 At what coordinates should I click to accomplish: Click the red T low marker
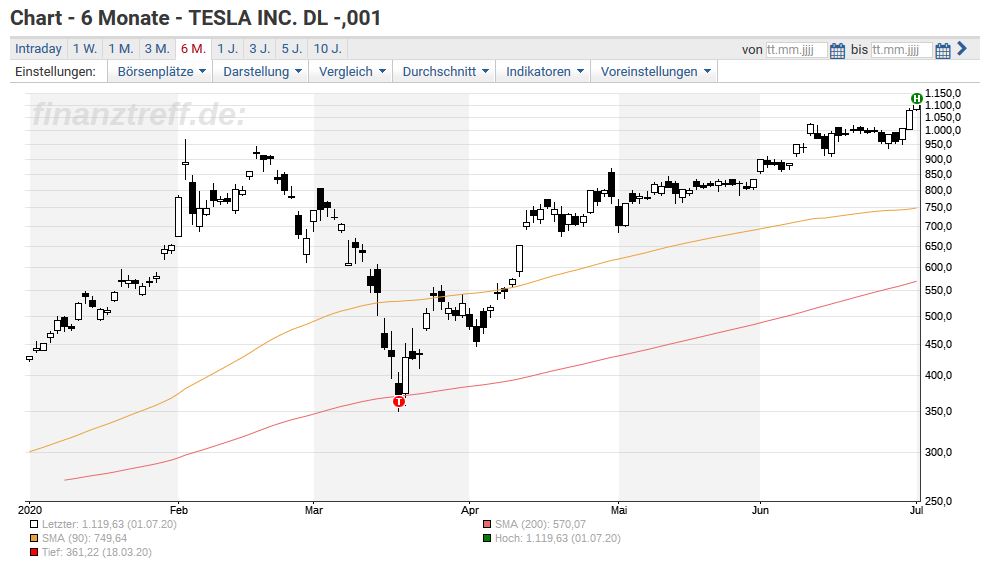point(399,402)
